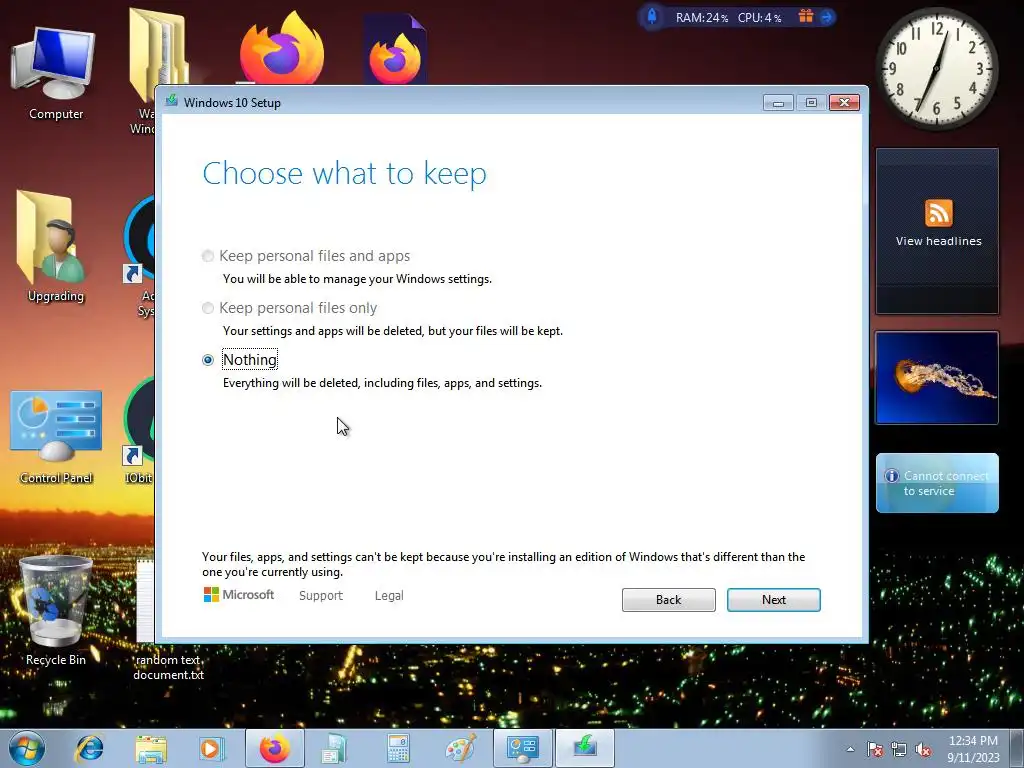Viewport: 1024px width, 768px height.
Task: Click the gift icon in monitor widget
Action: [806, 16]
